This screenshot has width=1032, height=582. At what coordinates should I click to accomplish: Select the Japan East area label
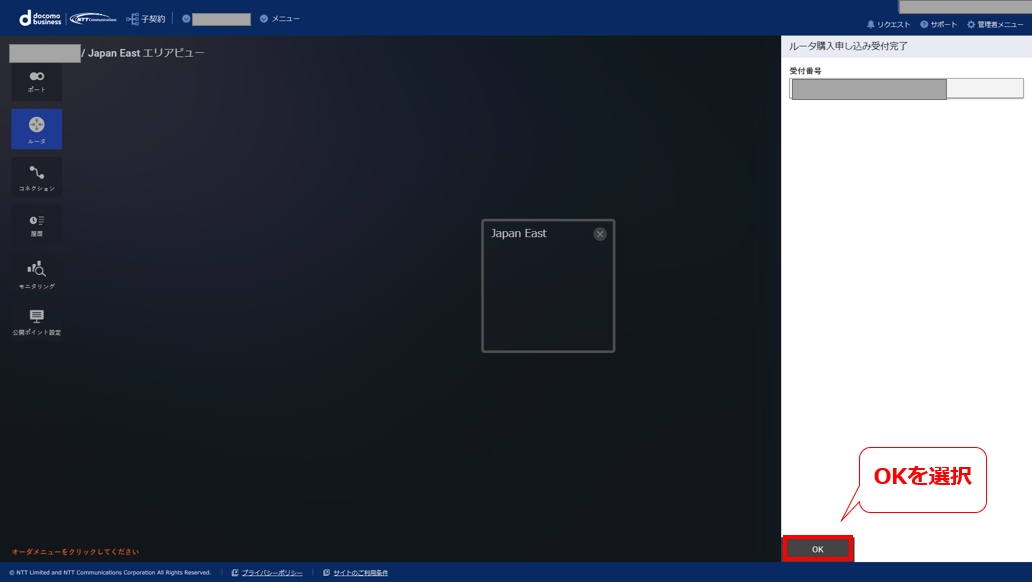tap(519, 233)
